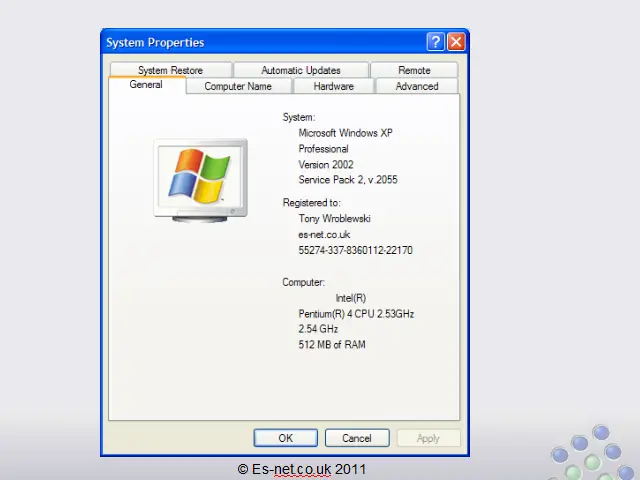
Task: Go to the Advanced tab
Action: click(417, 86)
